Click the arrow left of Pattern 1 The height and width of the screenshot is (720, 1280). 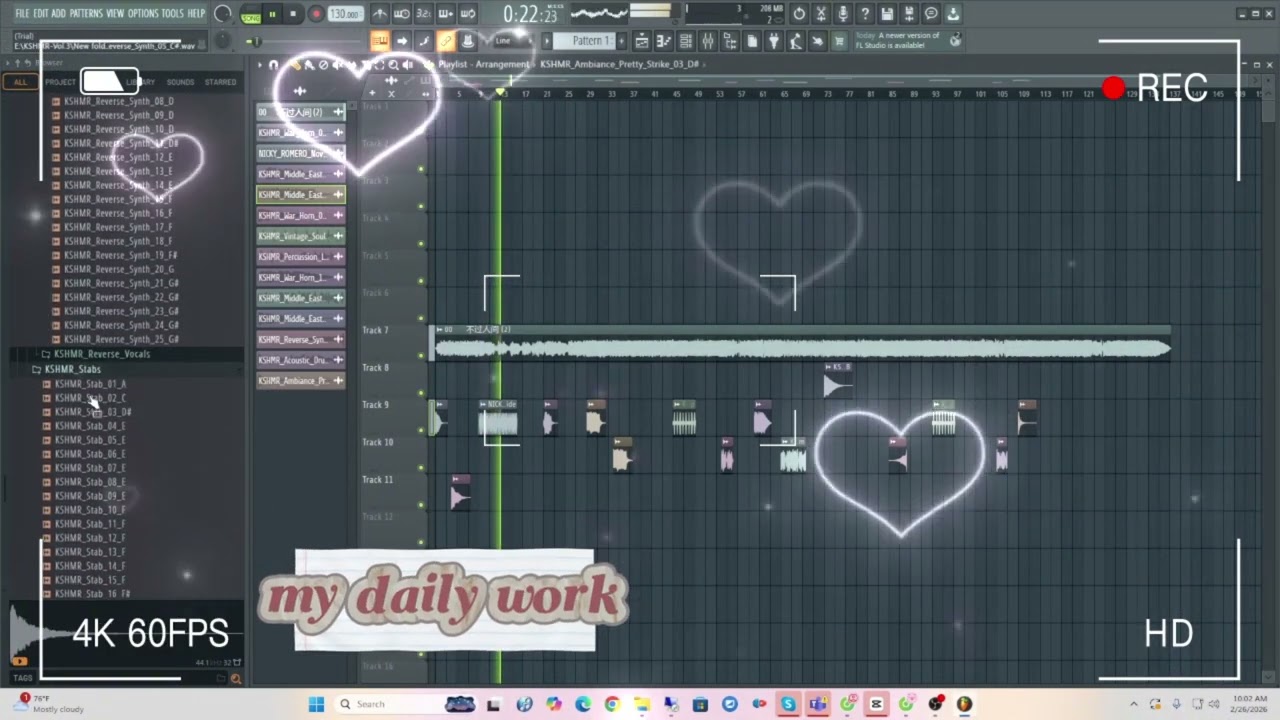click(x=549, y=41)
